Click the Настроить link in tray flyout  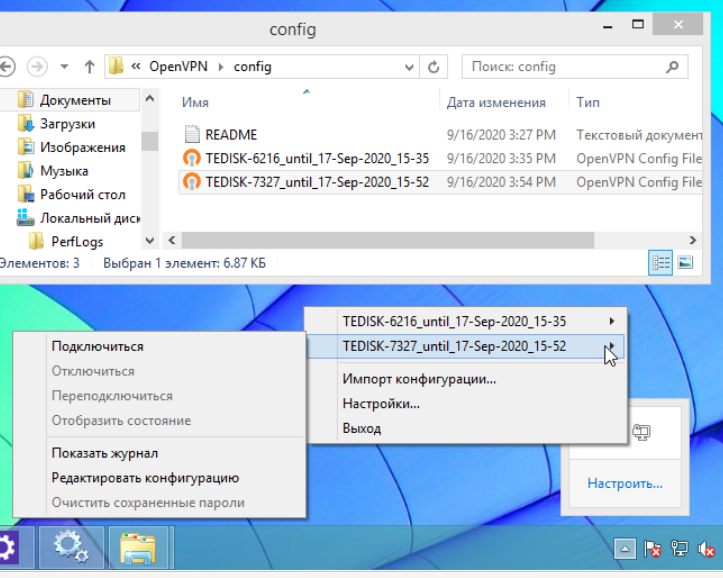click(624, 483)
